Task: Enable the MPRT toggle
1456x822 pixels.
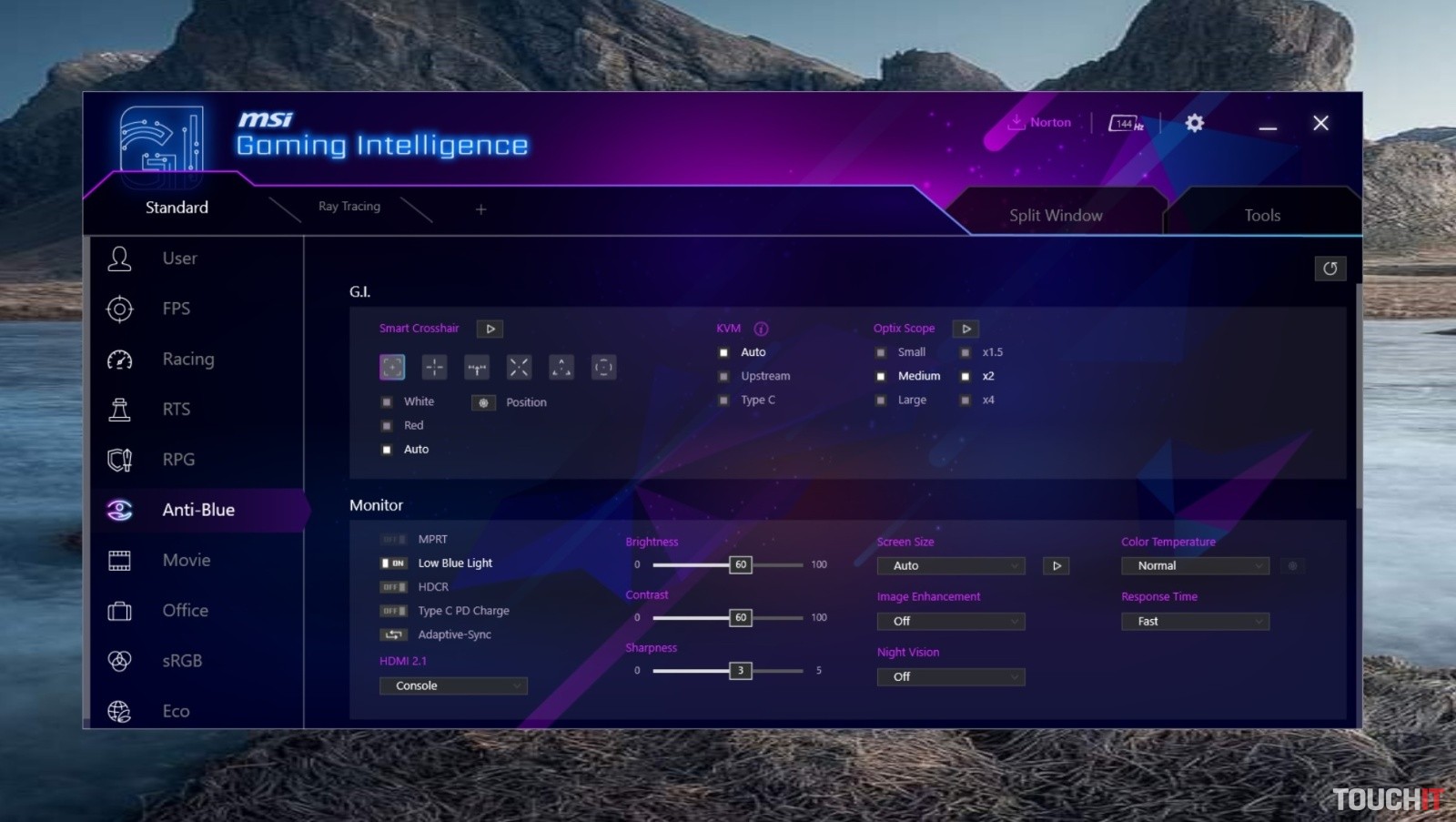Action: (393, 540)
